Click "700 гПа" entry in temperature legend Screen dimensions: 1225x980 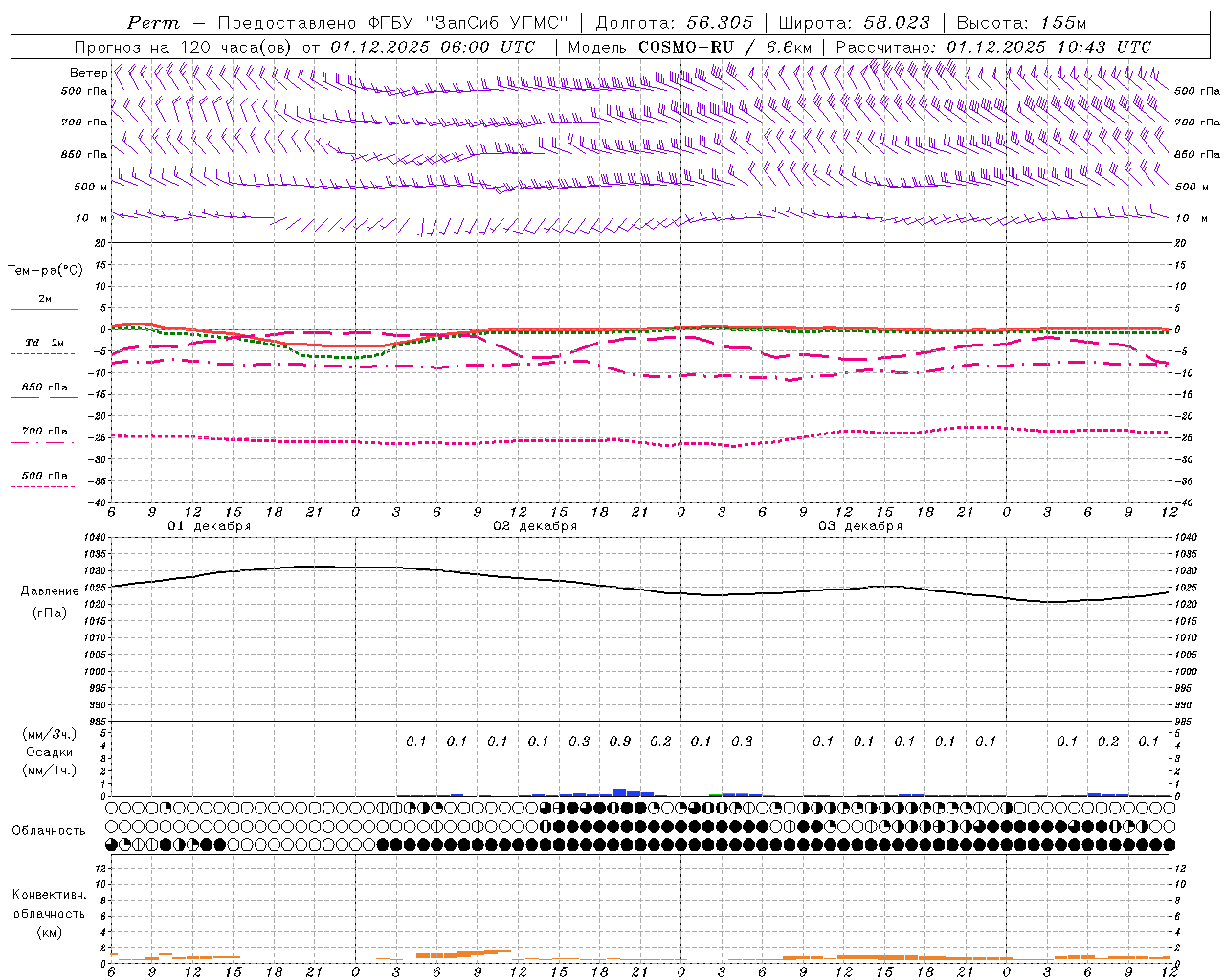click(x=45, y=432)
